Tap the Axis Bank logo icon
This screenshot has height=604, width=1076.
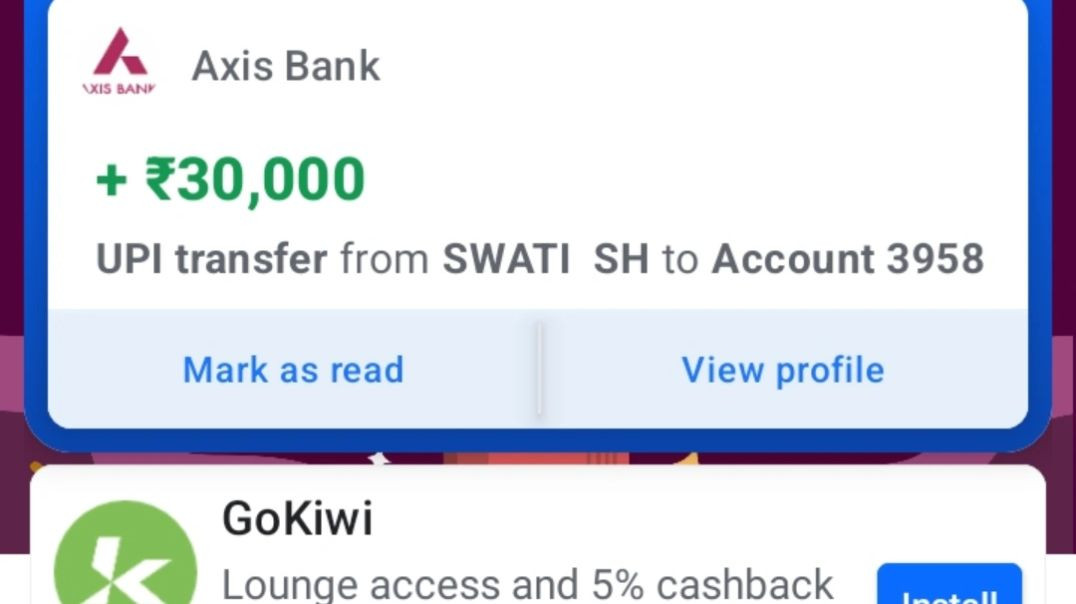(119, 62)
